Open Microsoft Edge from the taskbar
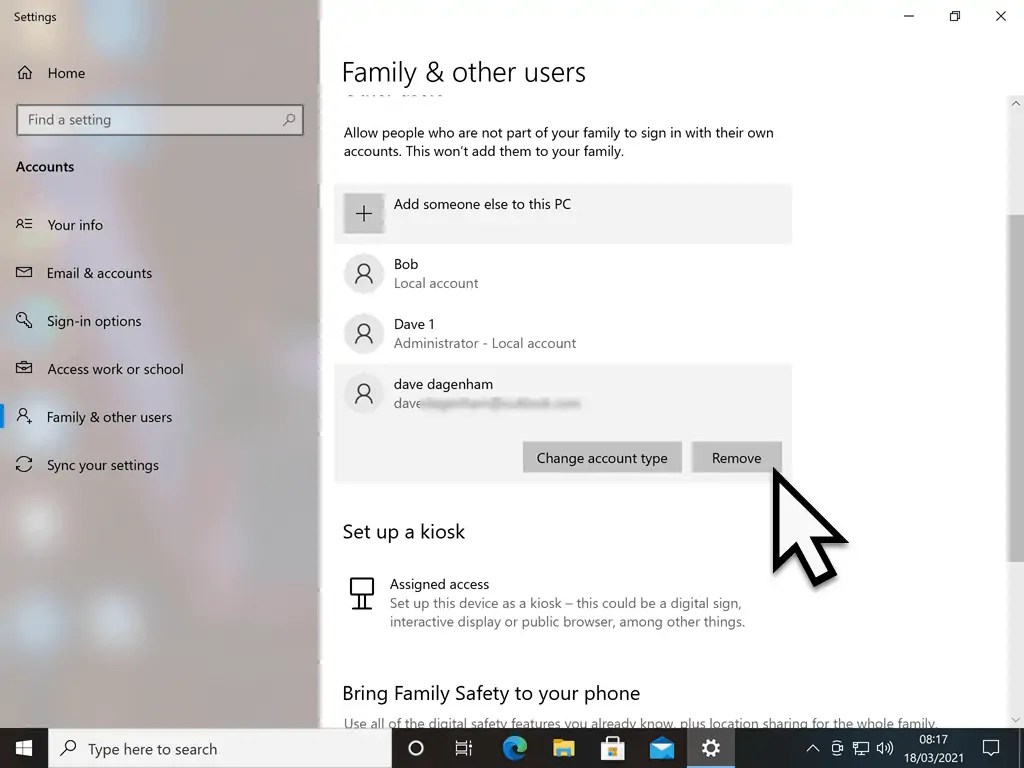 click(515, 748)
